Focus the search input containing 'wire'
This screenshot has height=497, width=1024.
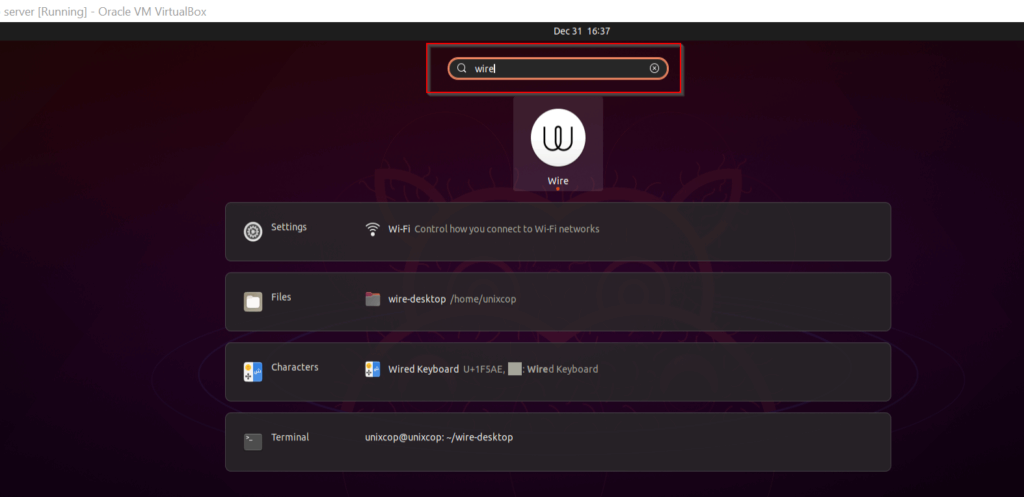(558, 69)
